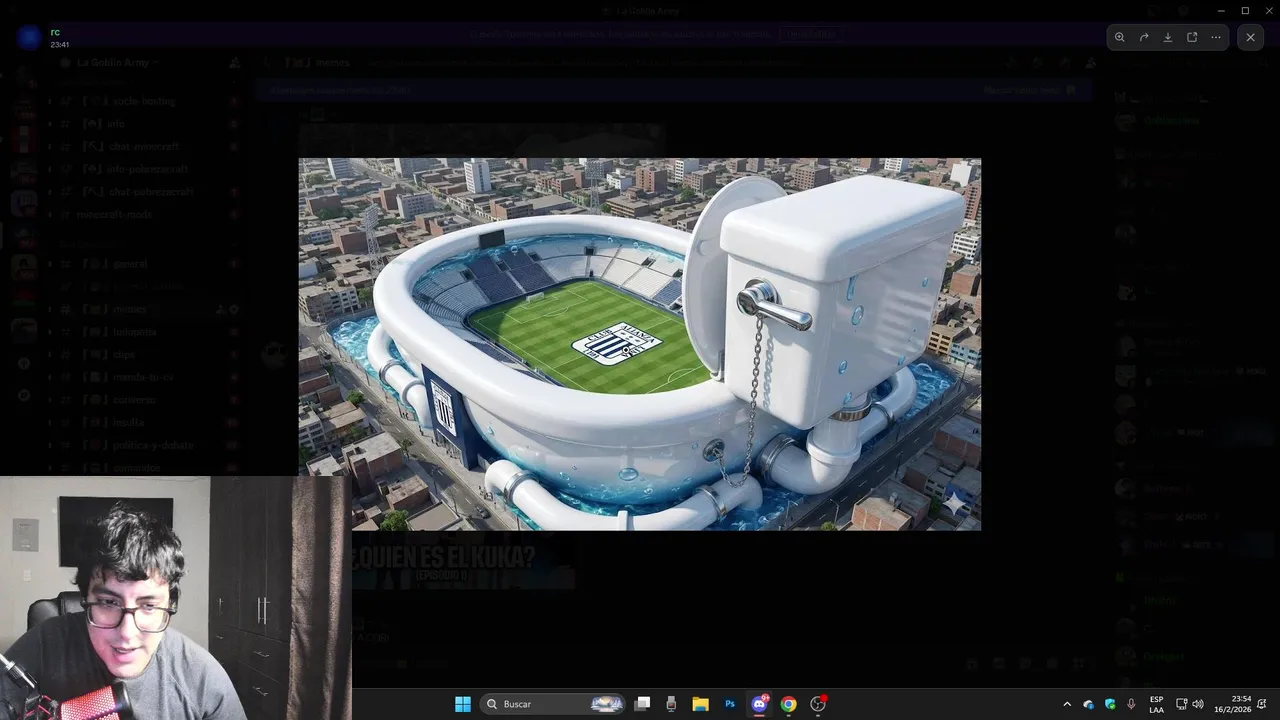Image resolution: width=1280 pixels, height=720 pixels.
Task: Click the username rc in the viewer
Action: pos(55,32)
